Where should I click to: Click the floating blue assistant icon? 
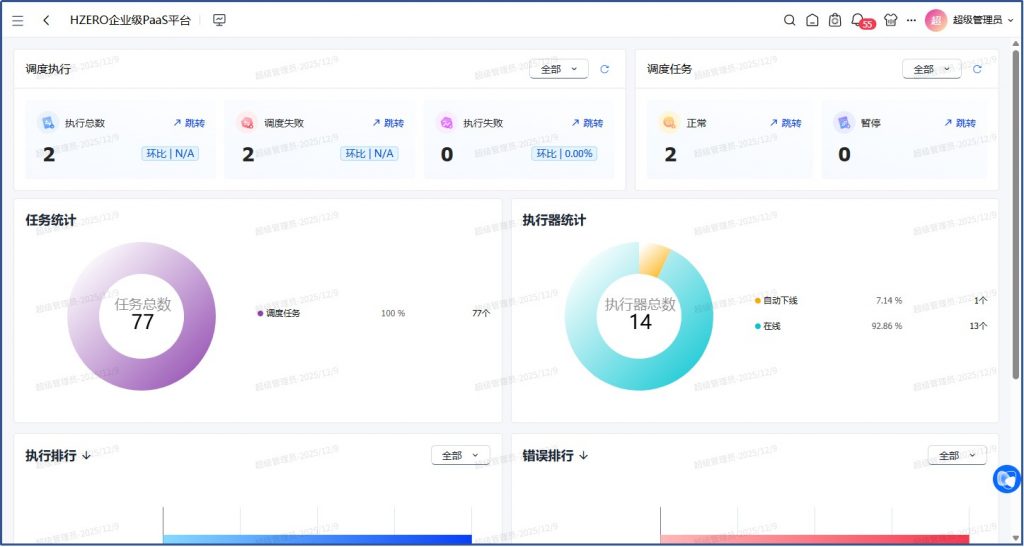(x=1005, y=479)
